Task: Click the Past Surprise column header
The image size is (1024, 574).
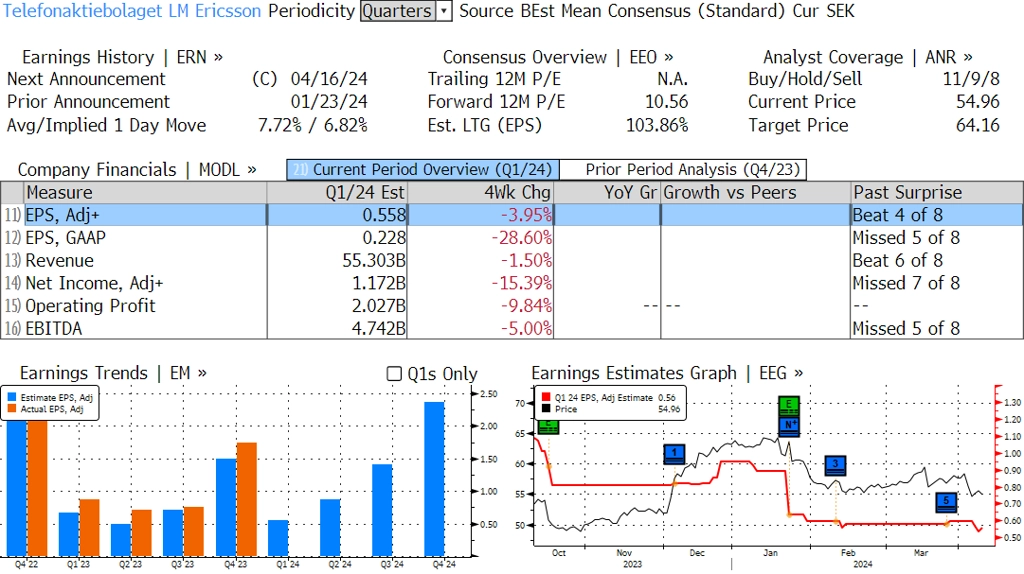Action: (937, 193)
